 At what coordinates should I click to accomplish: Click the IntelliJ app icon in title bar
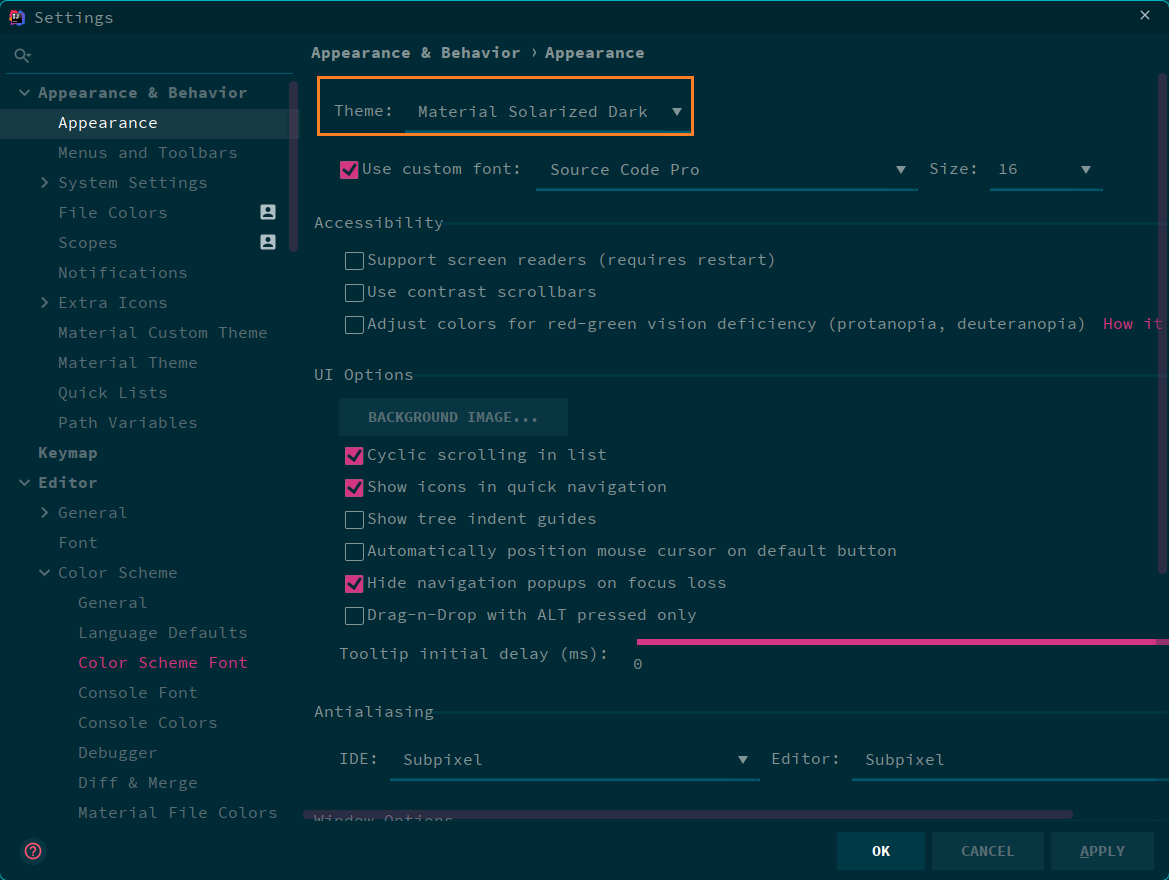pos(16,17)
